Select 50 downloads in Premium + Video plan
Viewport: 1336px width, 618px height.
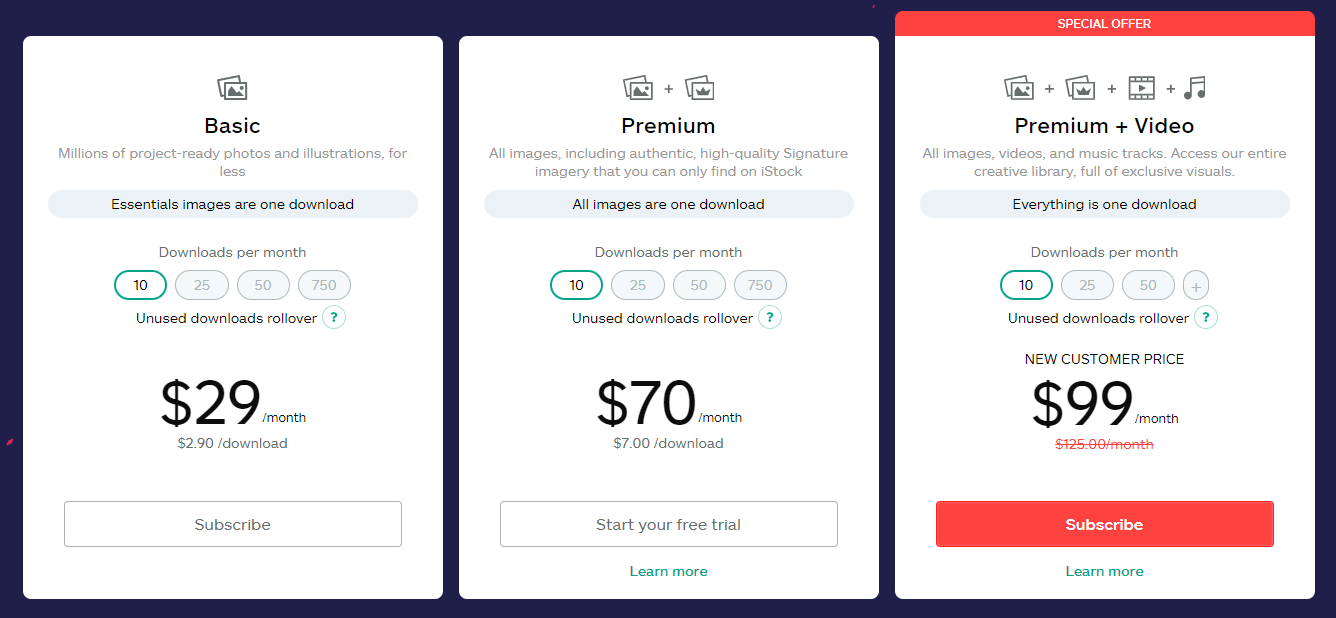1148,285
